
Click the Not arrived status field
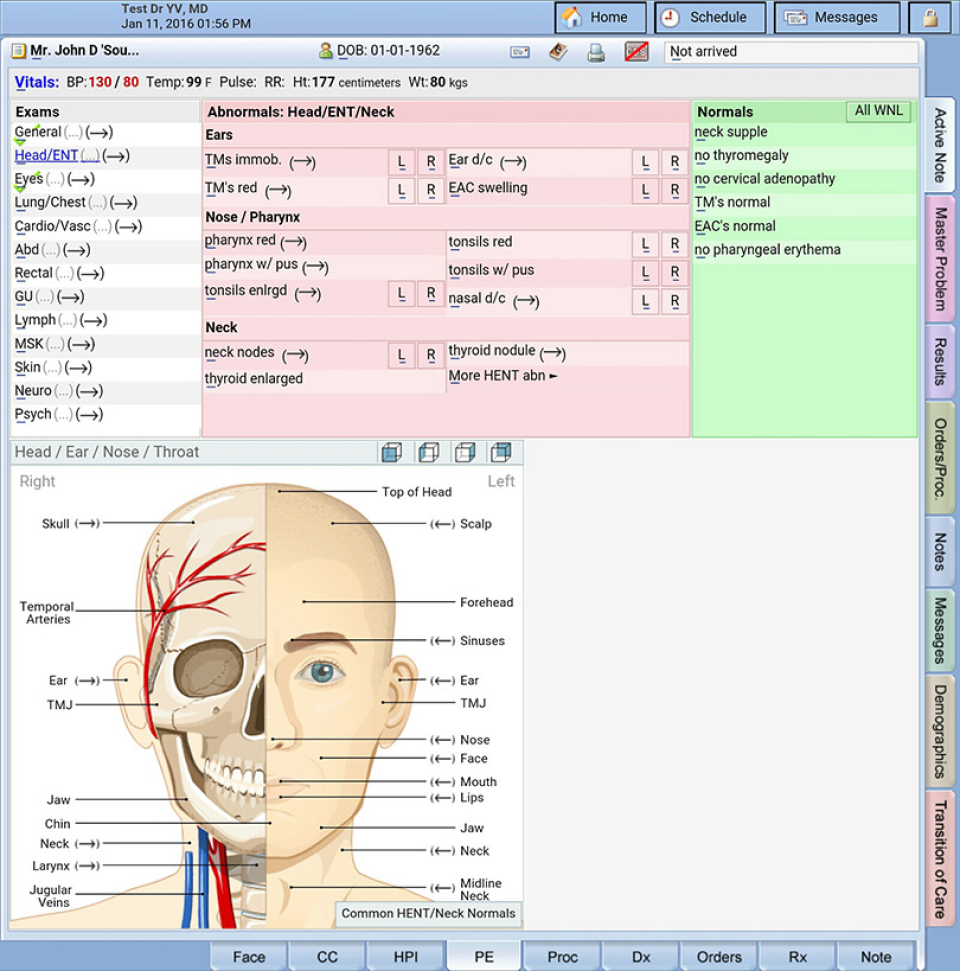pos(790,51)
